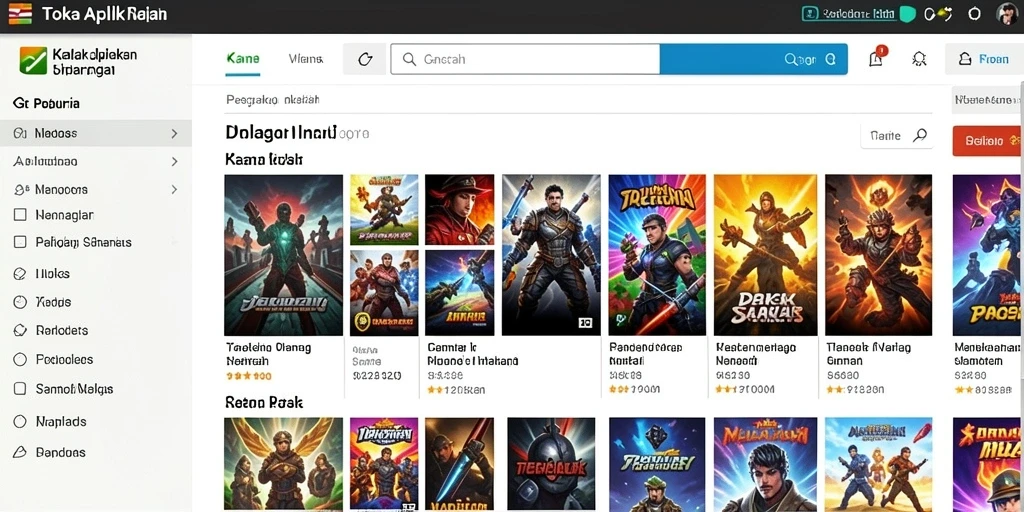Screen dimensions: 1024x512
Task: Check the Pelidaju Sinanais checkbox
Action: (x=20, y=242)
